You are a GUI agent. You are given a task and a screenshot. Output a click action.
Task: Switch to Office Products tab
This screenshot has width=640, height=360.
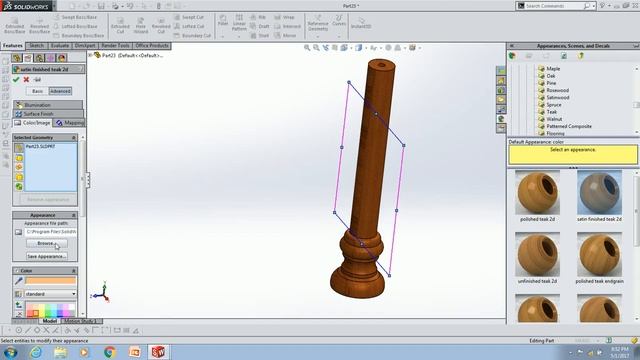pos(152,46)
